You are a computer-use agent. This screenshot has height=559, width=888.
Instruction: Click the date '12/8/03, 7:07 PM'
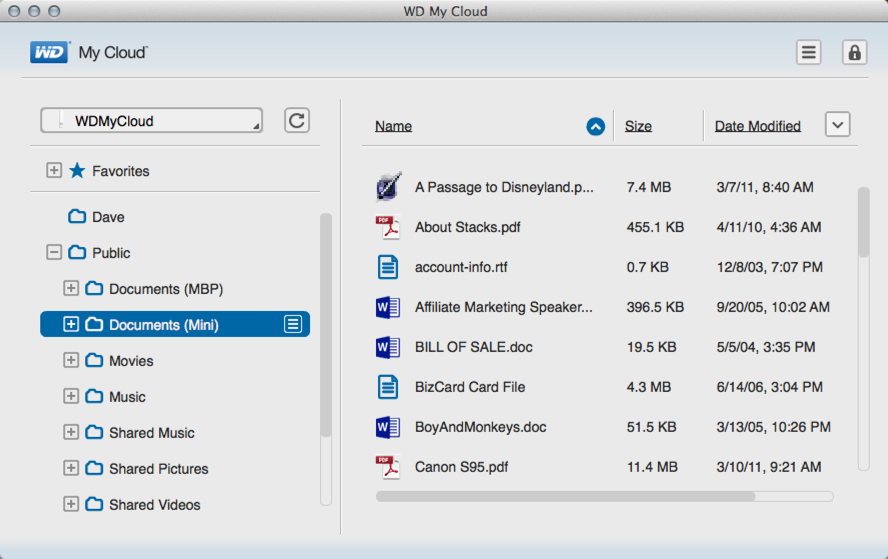click(770, 267)
